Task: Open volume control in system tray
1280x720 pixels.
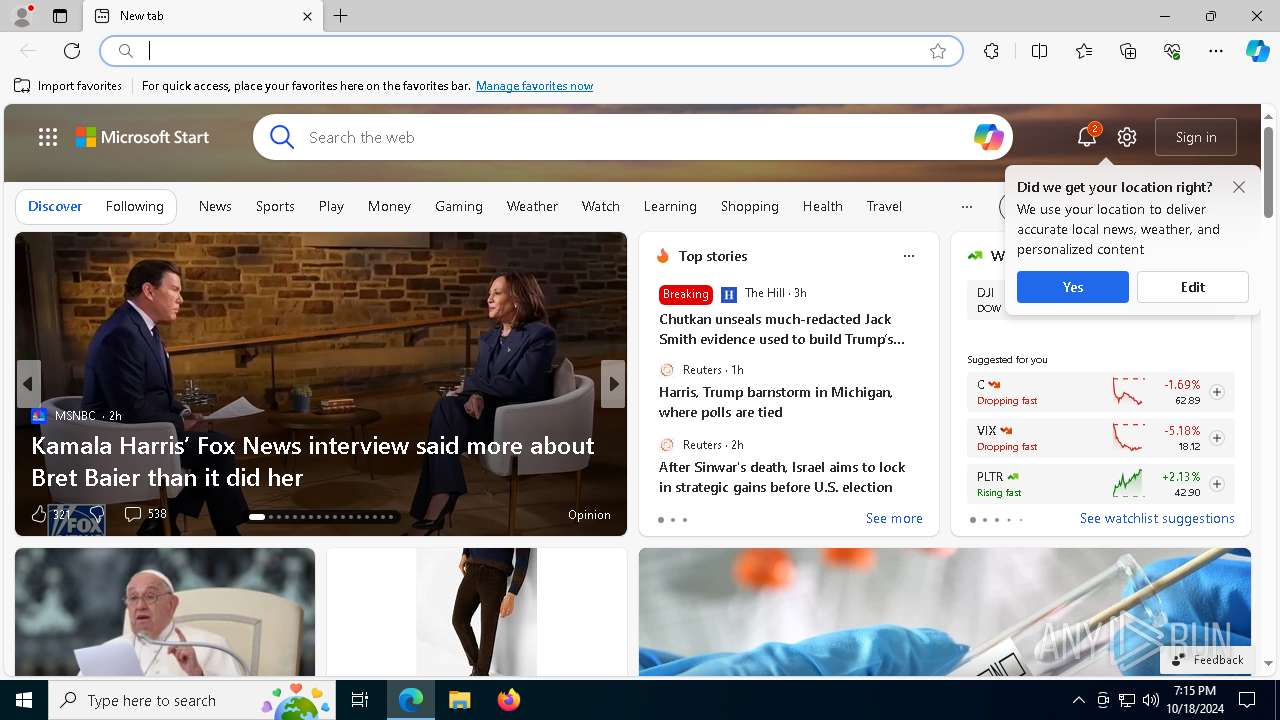Action: click(1151, 700)
